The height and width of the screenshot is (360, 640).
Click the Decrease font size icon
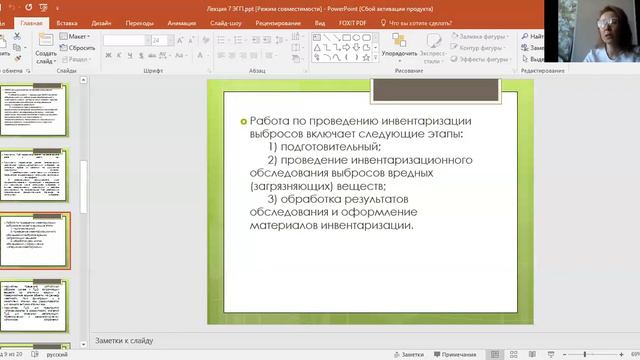pyautogui.click(x=191, y=40)
